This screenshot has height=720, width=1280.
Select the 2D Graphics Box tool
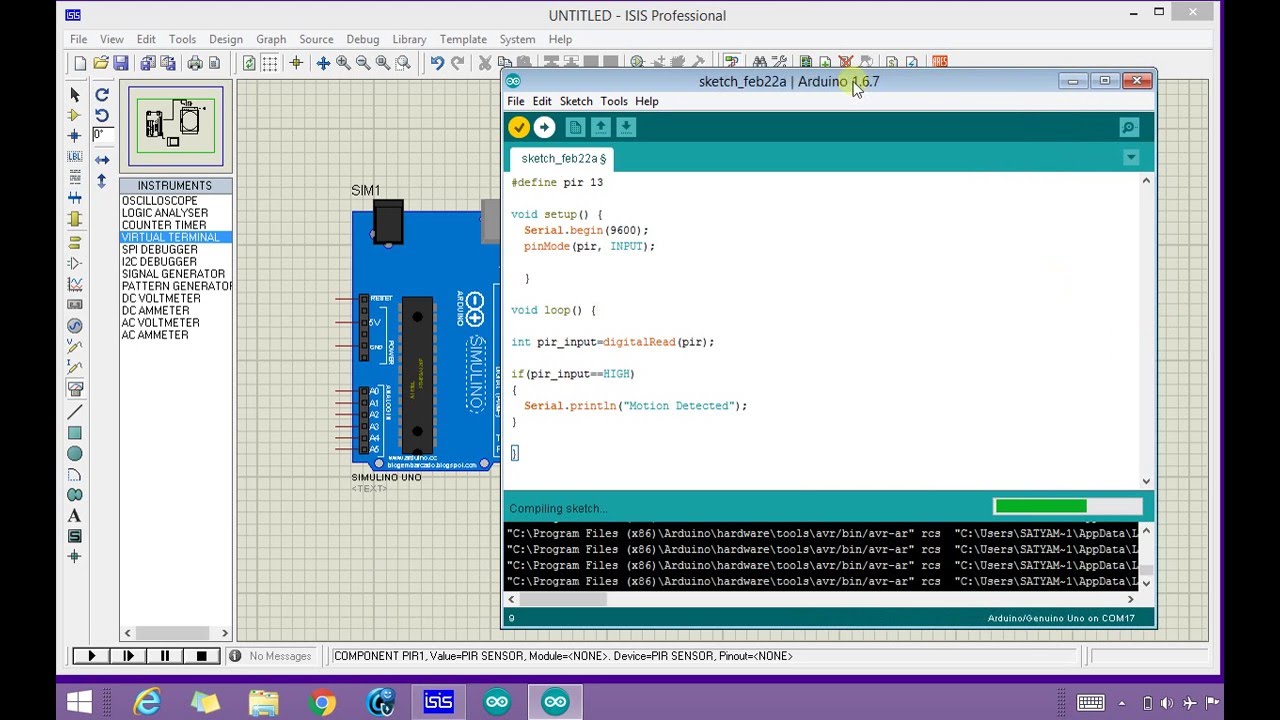click(x=75, y=433)
